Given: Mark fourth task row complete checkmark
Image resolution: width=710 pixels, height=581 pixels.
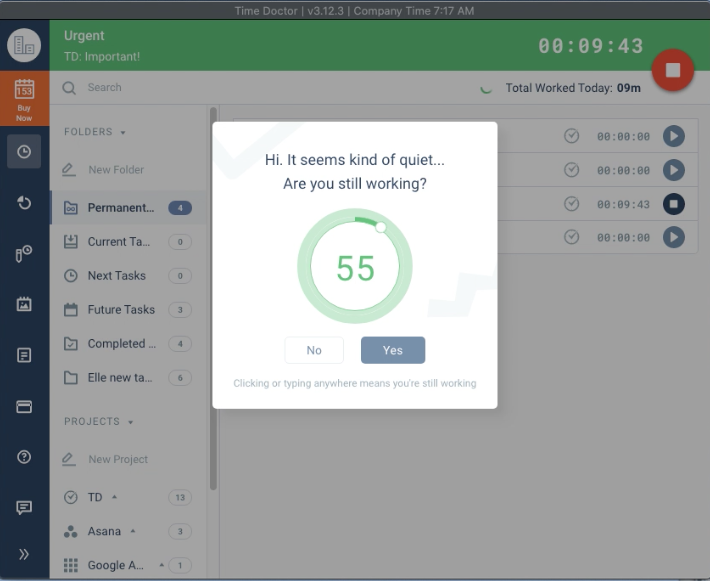Looking at the screenshot, I should (571, 237).
